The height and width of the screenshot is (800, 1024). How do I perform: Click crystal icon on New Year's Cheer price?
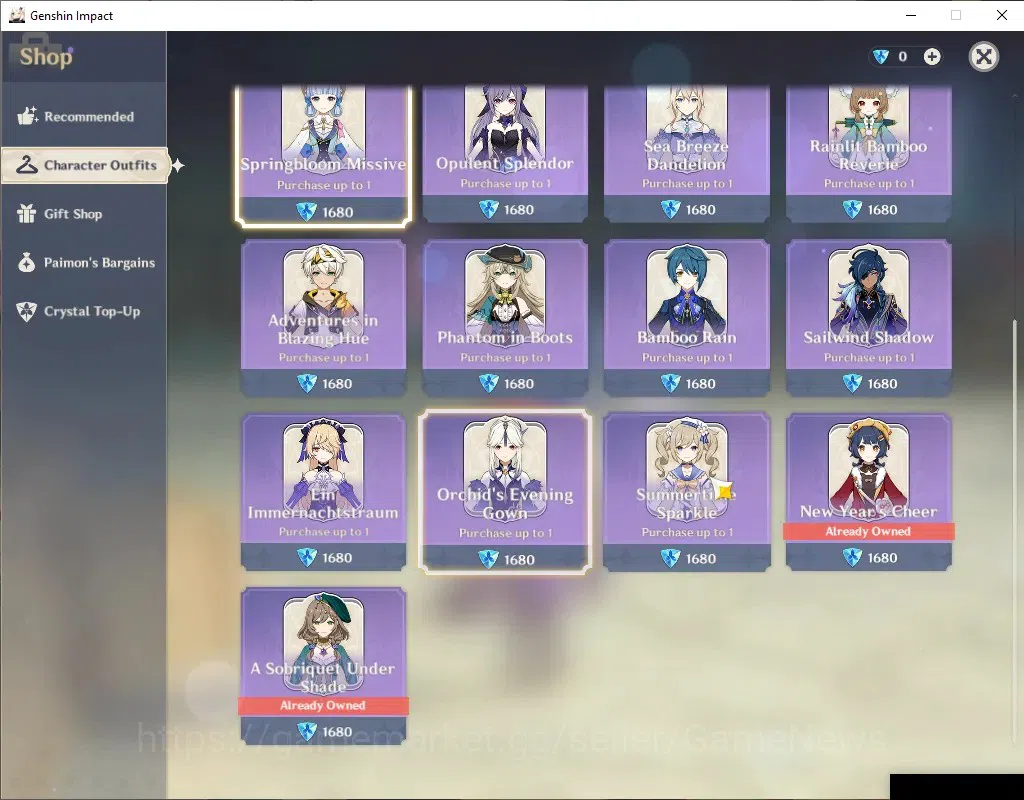(852, 558)
